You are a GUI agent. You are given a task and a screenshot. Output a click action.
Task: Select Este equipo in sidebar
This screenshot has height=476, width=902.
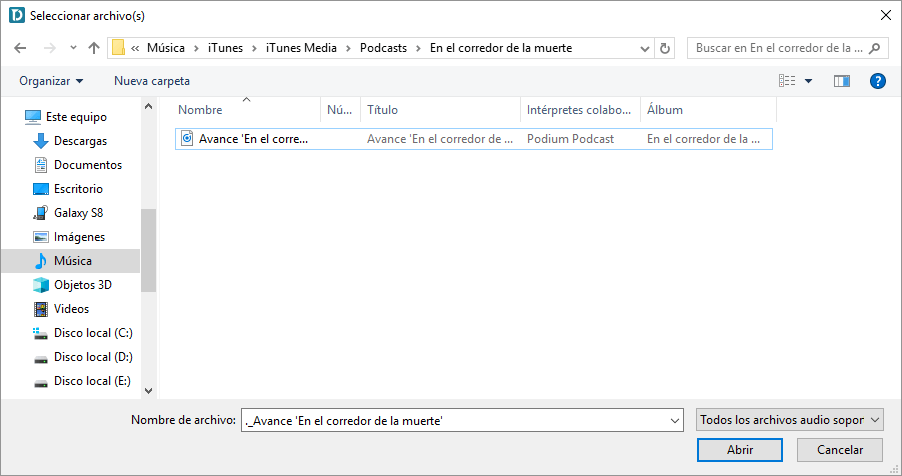[x=76, y=117]
